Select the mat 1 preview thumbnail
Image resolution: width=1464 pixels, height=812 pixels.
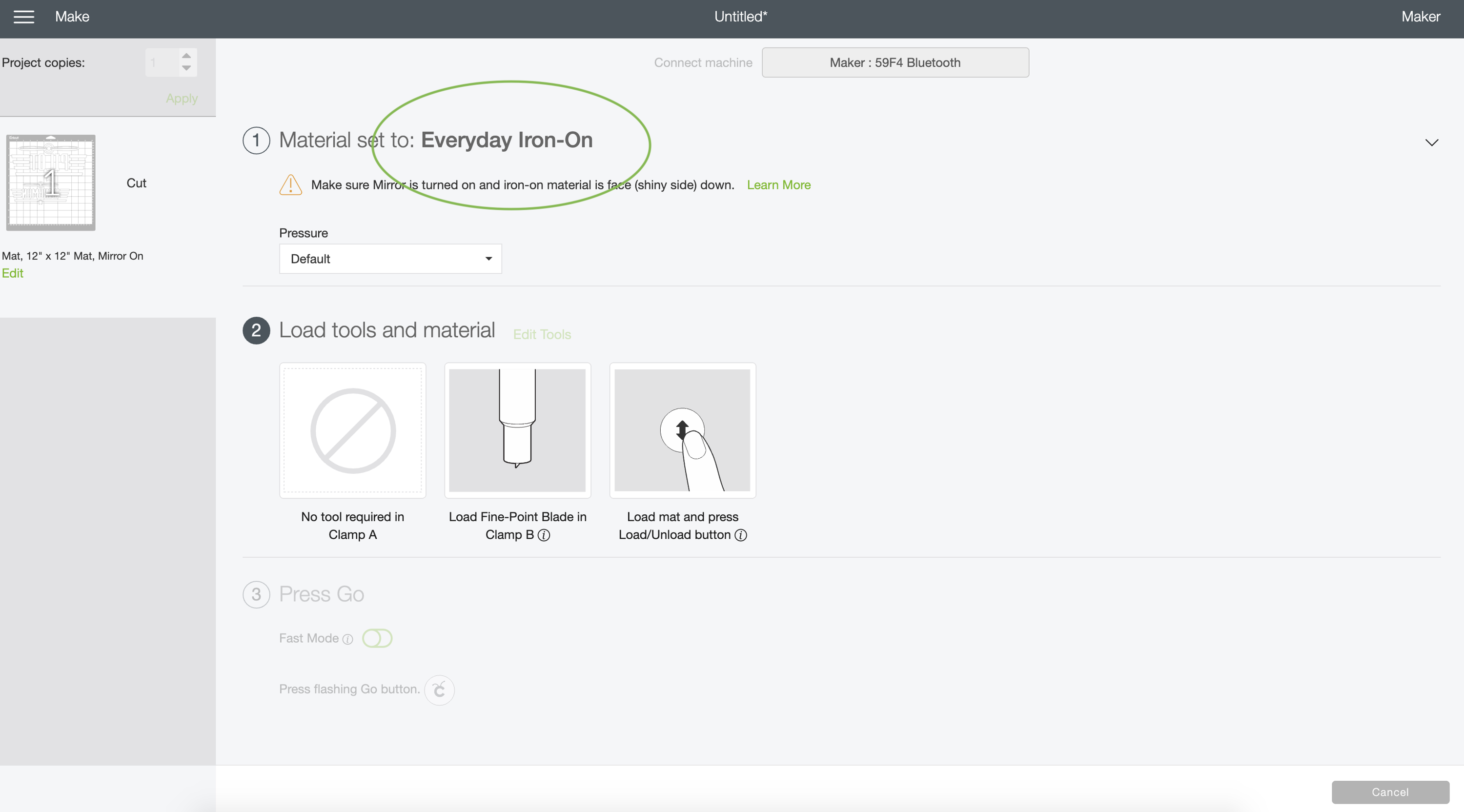pos(51,183)
